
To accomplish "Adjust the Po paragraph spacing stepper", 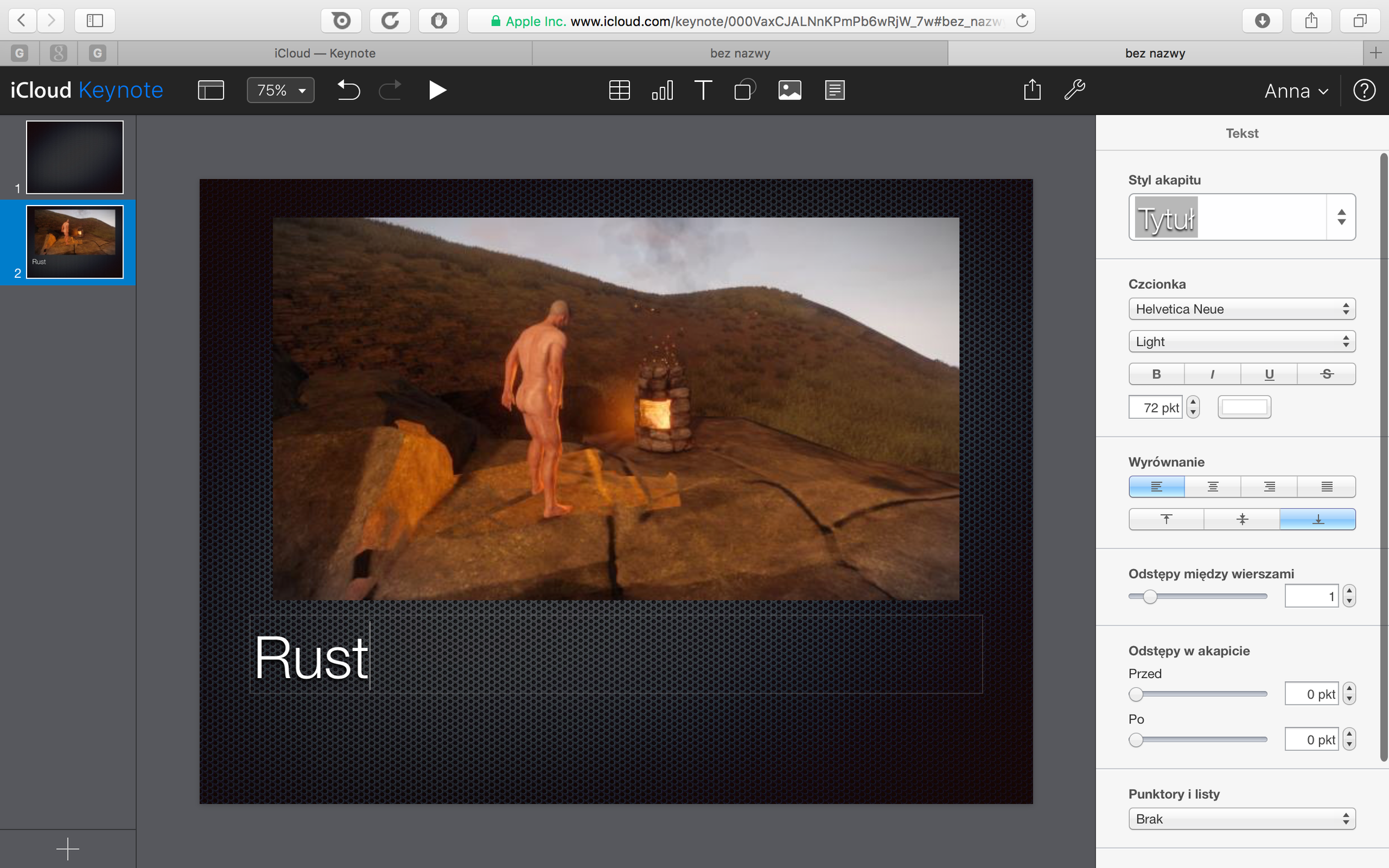I will coord(1349,740).
